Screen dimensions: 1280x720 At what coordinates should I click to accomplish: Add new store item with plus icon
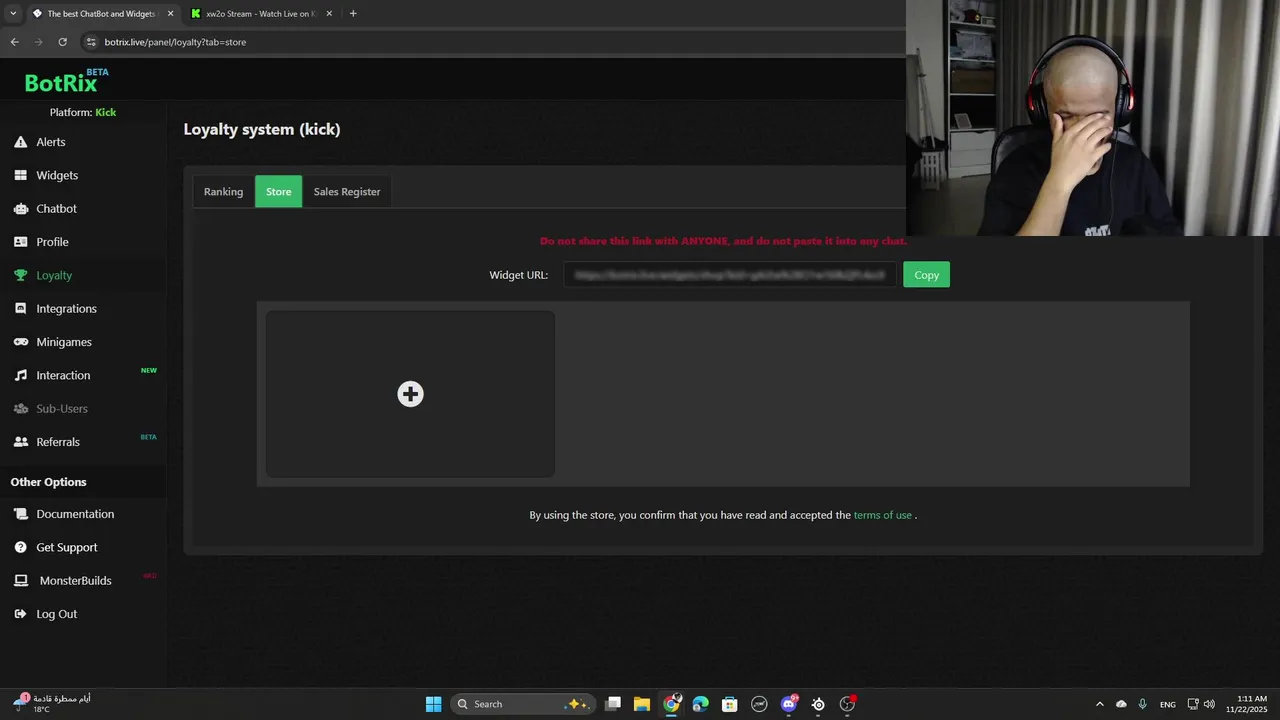tap(410, 394)
